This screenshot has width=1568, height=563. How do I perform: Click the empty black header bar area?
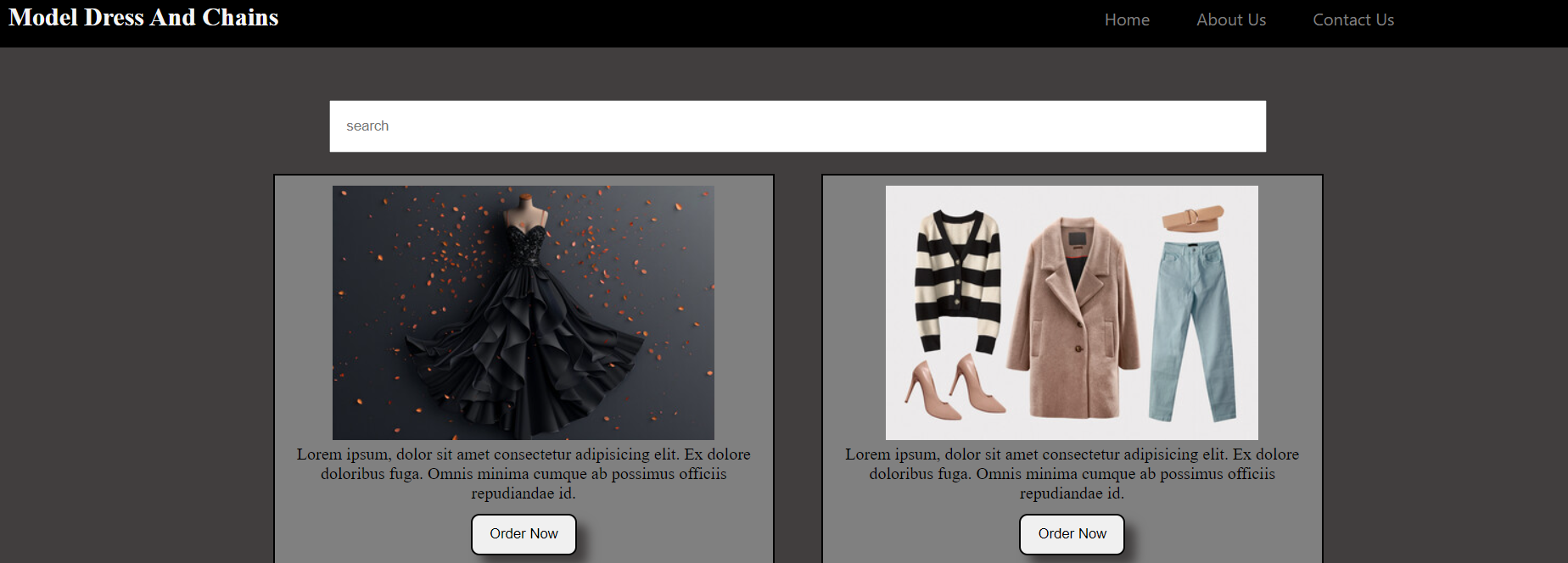pos(679,23)
